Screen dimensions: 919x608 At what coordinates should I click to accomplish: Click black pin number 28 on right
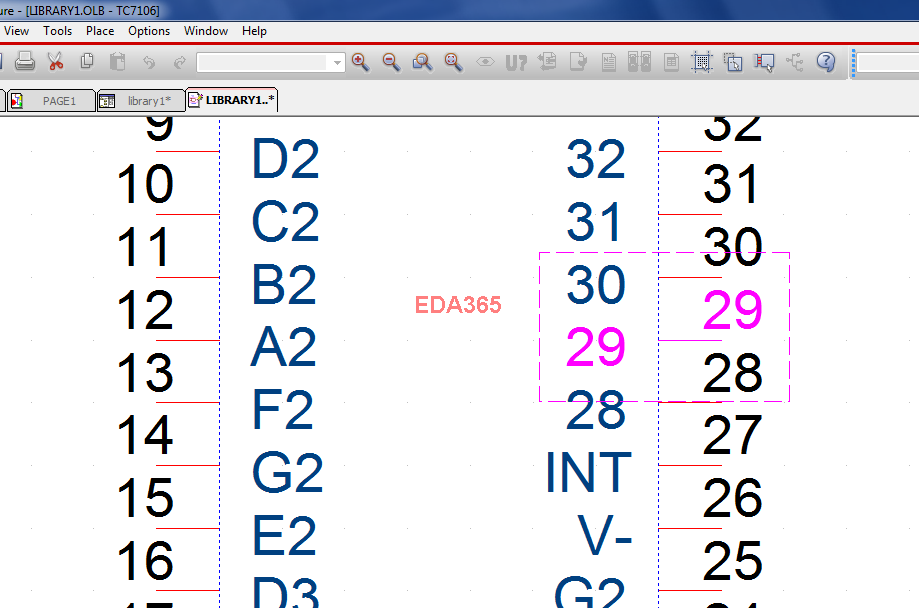[733, 372]
